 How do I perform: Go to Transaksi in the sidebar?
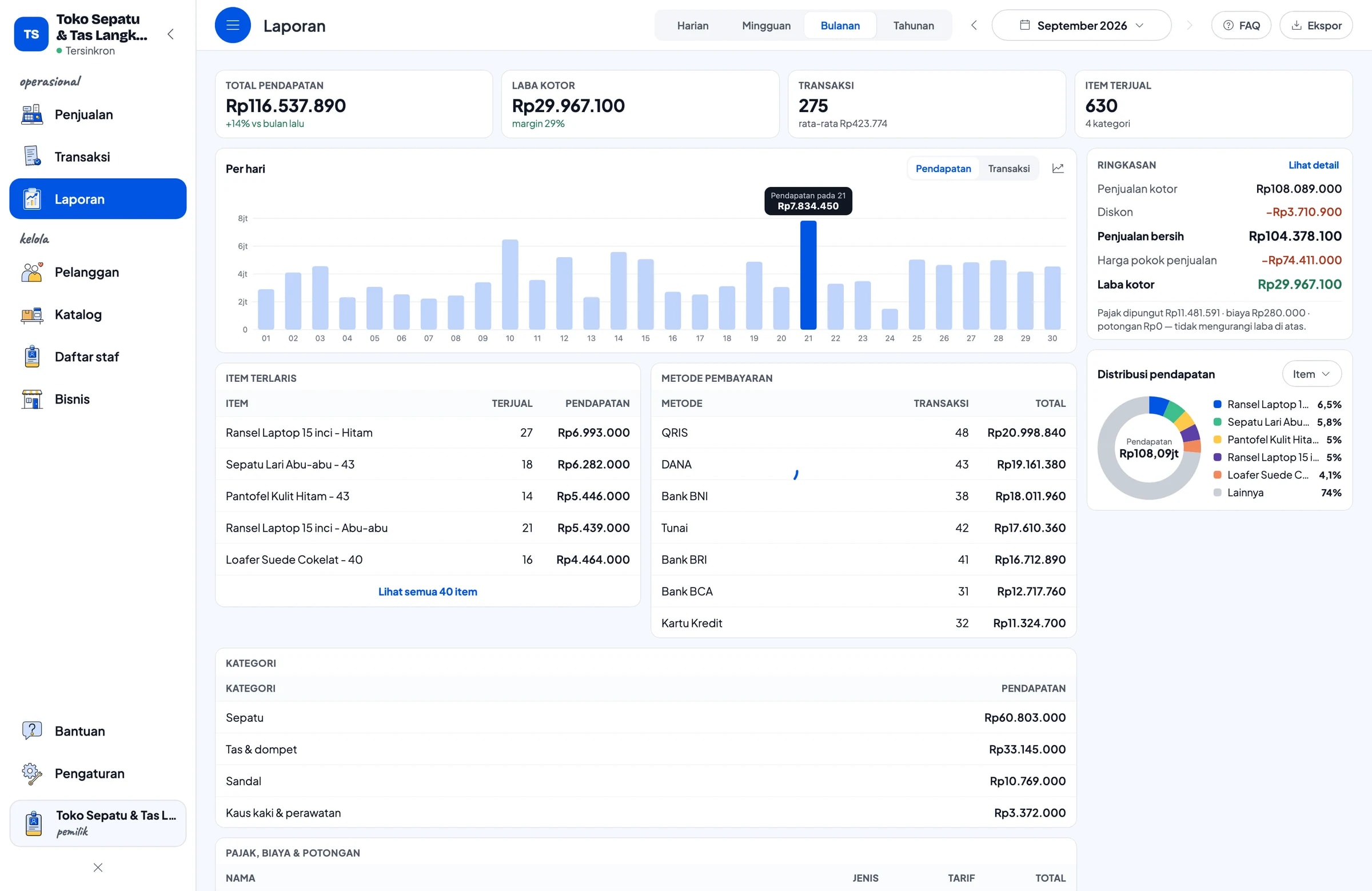point(98,157)
